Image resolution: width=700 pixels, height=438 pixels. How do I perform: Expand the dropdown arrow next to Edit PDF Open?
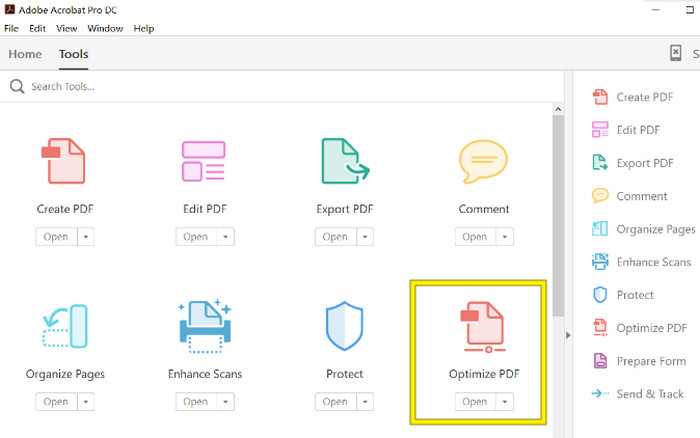(225, 237)
